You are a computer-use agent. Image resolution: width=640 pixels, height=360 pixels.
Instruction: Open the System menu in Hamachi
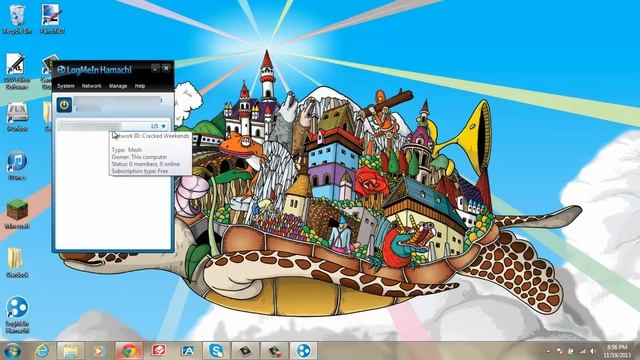coord(66,86)
